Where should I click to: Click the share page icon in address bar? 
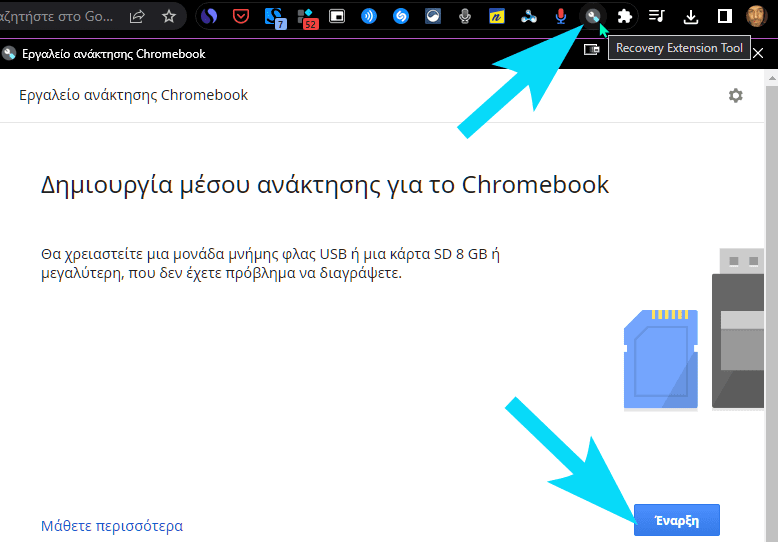137,16
